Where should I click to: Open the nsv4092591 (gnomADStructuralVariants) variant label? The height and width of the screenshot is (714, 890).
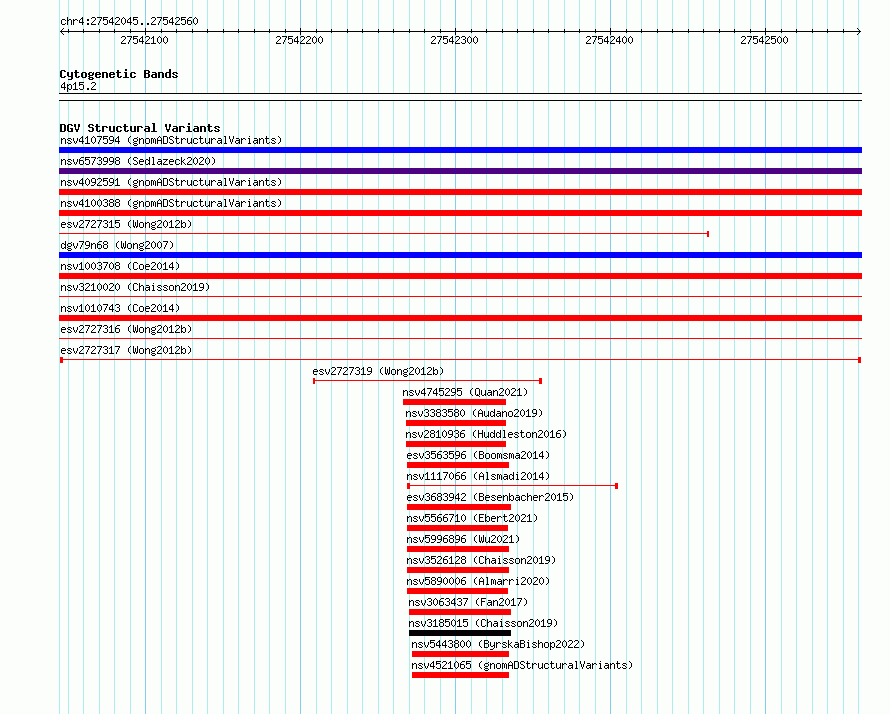[x=171, y=182]
